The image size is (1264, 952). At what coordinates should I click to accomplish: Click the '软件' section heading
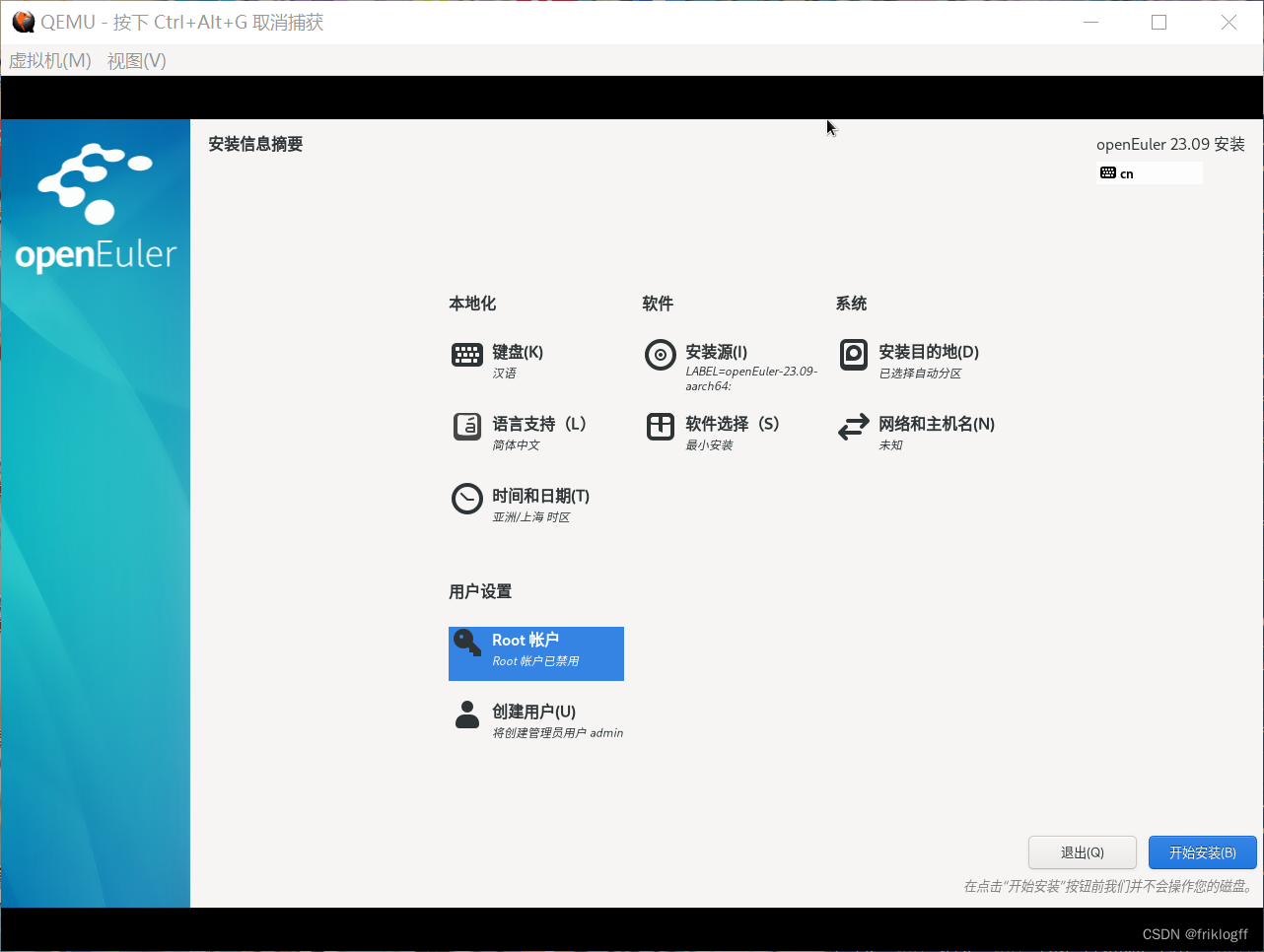pyautogui.click(x=658, y=304)
